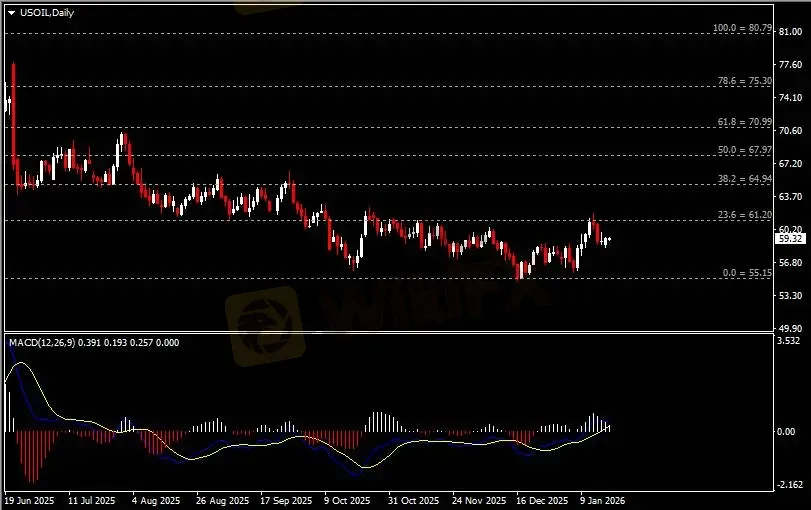This screenshot has width=811, height=510.
Task: Click the 0.00 MACD scale value
Action: click(787, 432)
